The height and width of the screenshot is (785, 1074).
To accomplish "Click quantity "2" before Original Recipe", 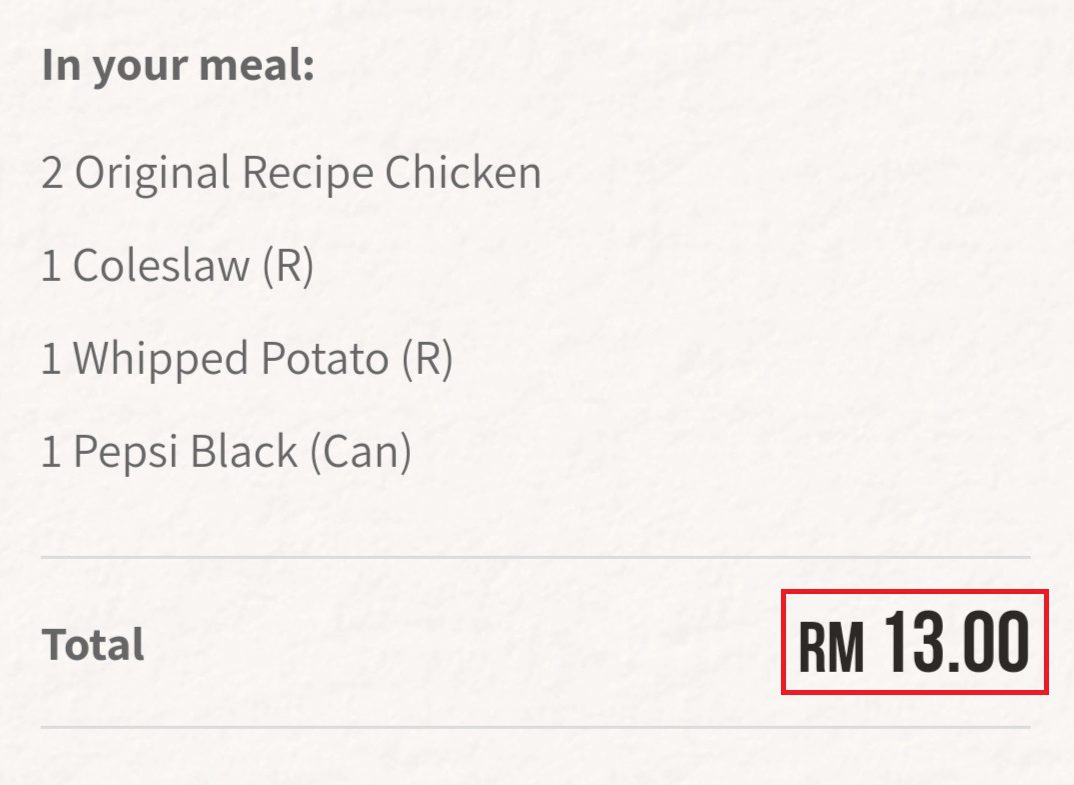I will [x=52, y=173].
